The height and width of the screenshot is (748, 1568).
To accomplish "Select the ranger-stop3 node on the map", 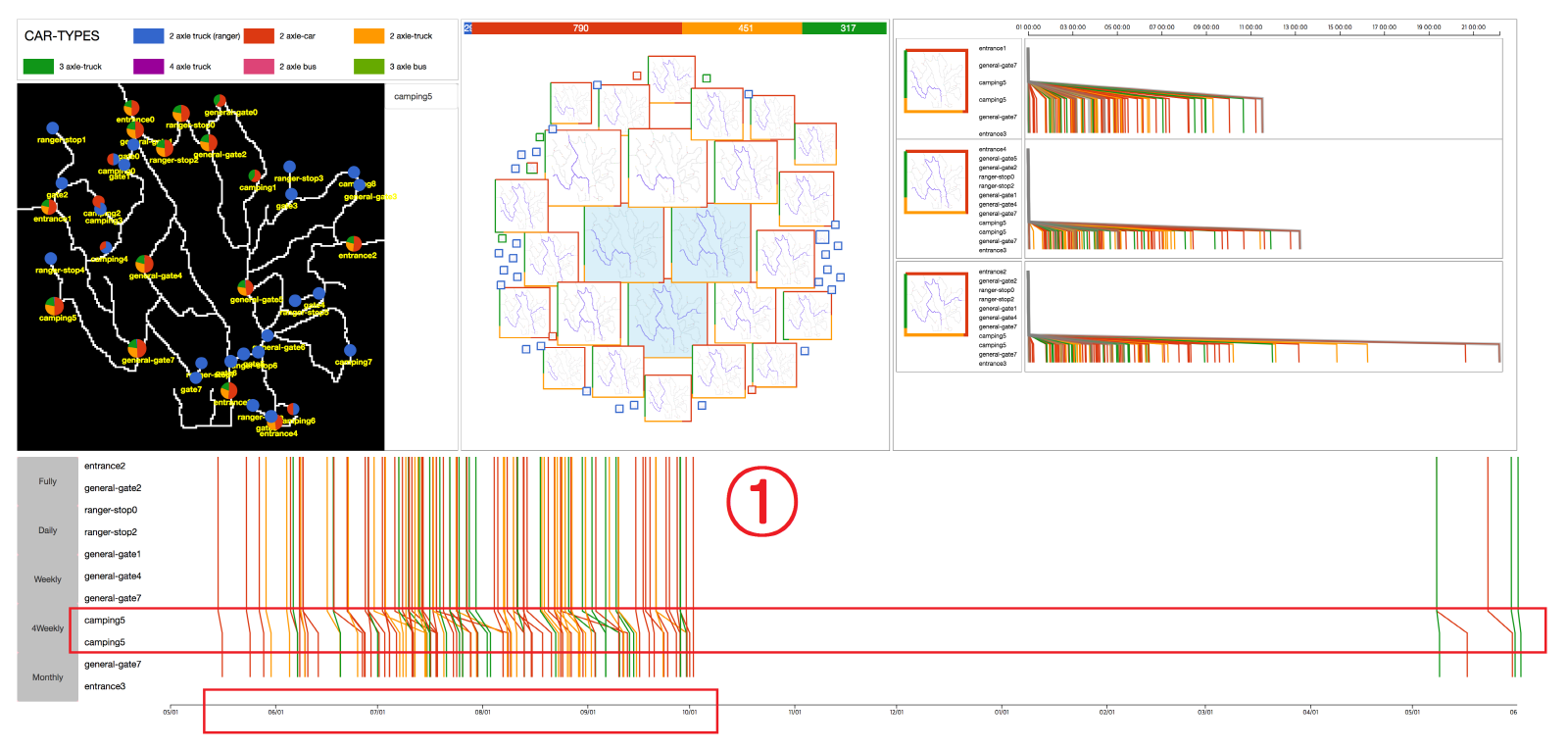I will (x=289, y=168).
